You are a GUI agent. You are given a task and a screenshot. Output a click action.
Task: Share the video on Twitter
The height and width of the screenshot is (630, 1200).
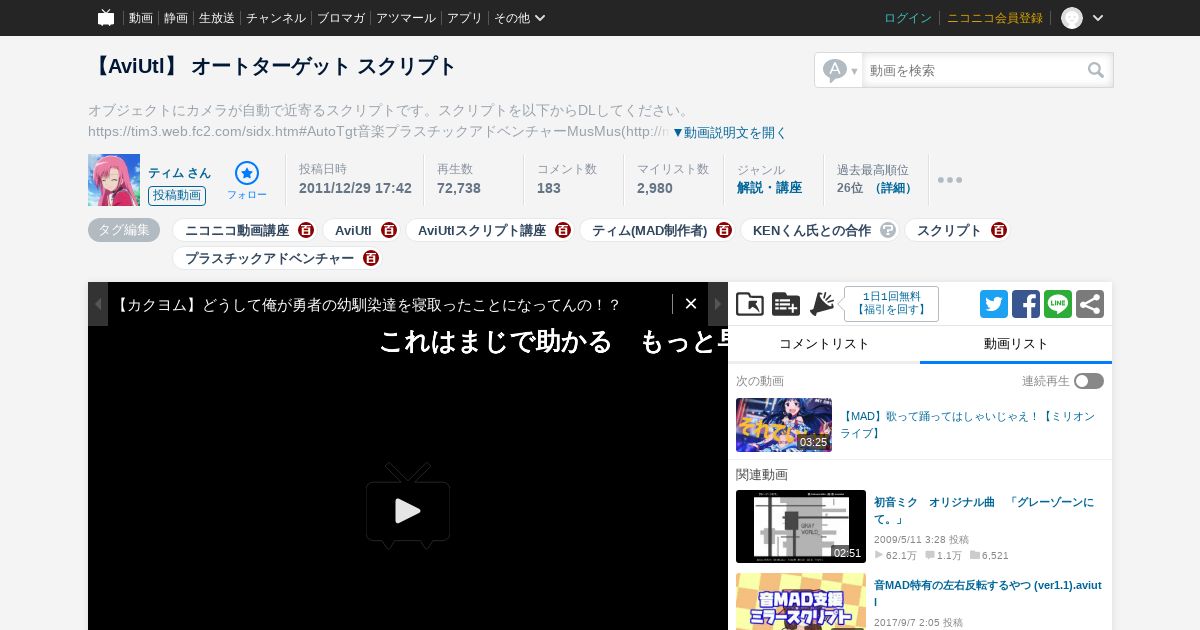(994, 304)
